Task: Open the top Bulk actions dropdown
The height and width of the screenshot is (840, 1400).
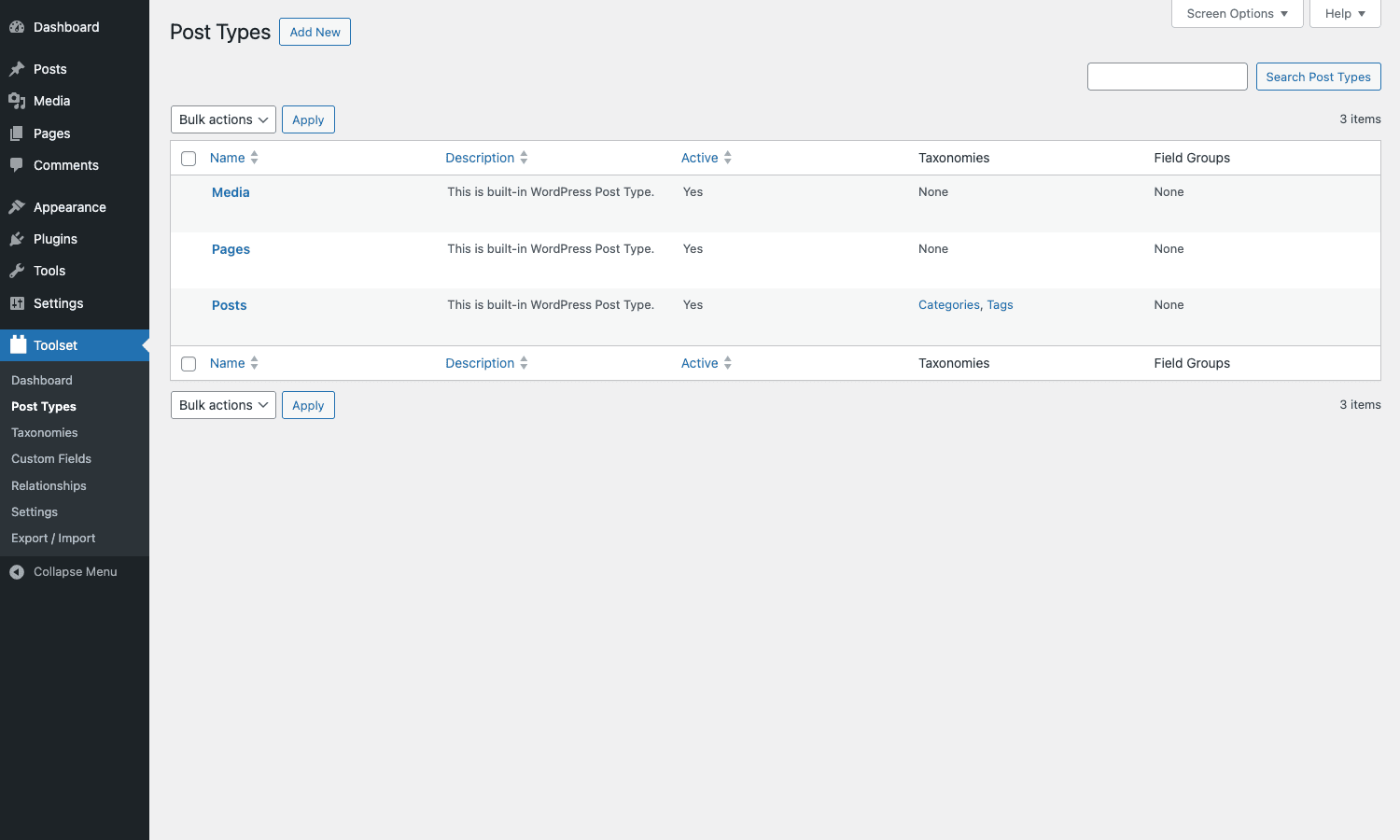Action: 223,119
